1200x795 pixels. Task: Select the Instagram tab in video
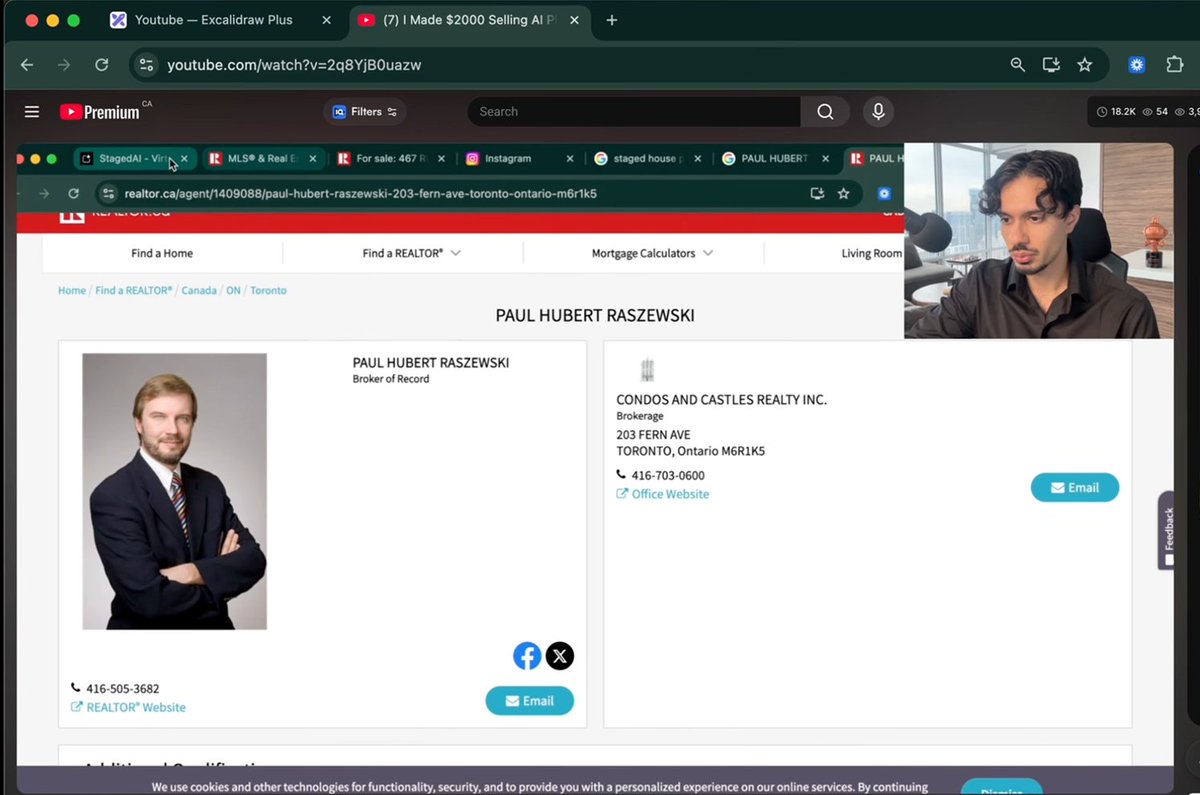click(520, 158)
